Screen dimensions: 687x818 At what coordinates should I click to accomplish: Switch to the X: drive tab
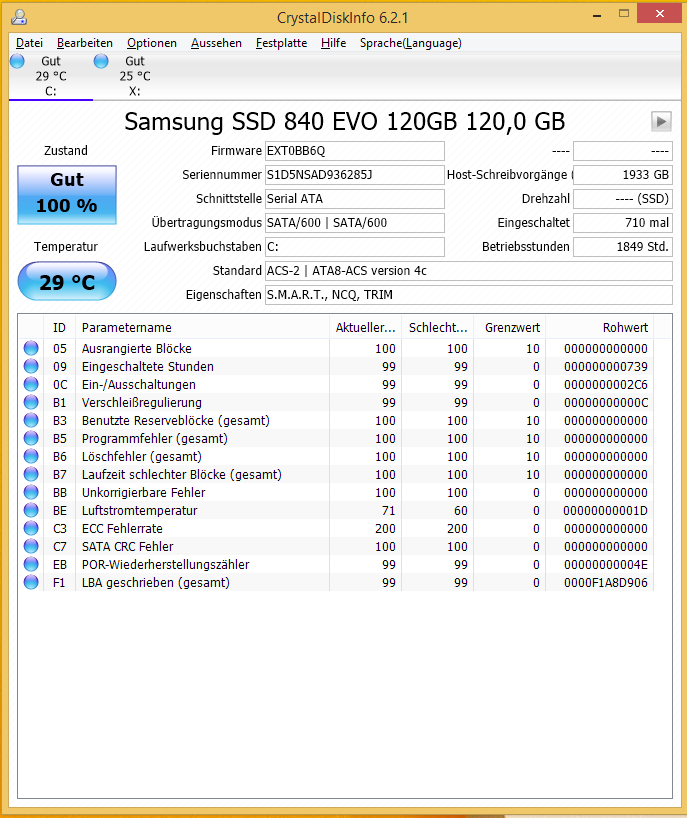(135, 76)
